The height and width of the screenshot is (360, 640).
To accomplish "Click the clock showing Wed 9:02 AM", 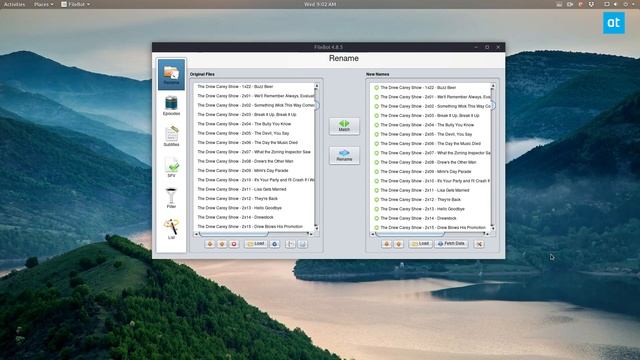I will pos(320,4).
